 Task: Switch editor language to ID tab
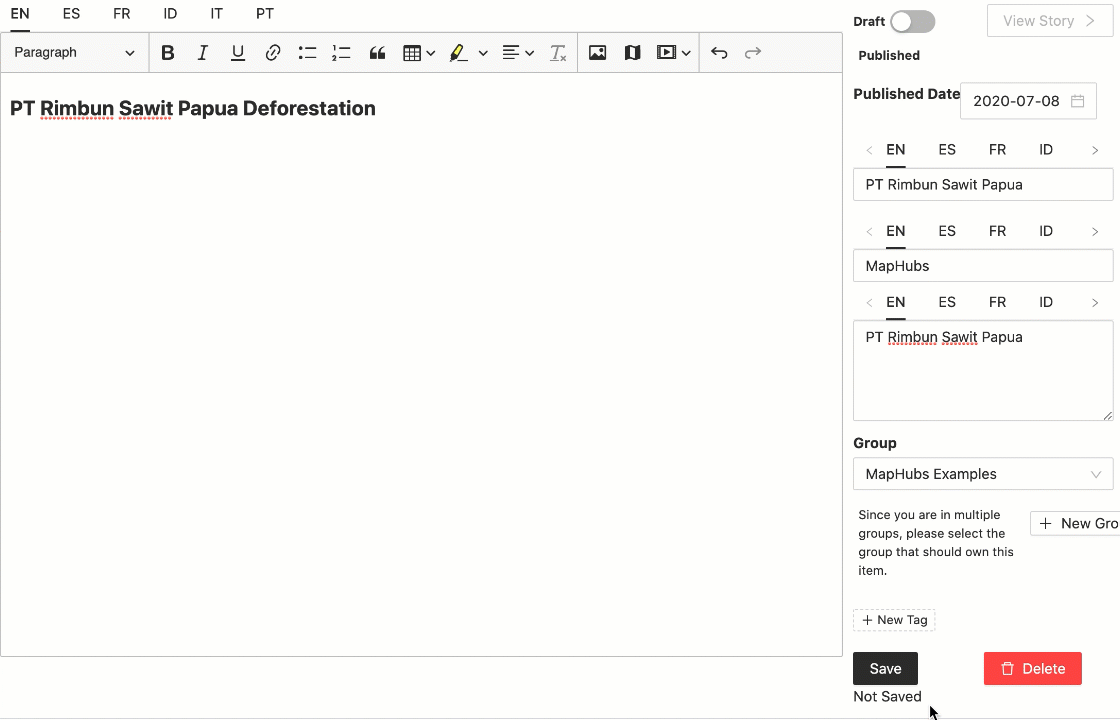[x=170, y=14]
